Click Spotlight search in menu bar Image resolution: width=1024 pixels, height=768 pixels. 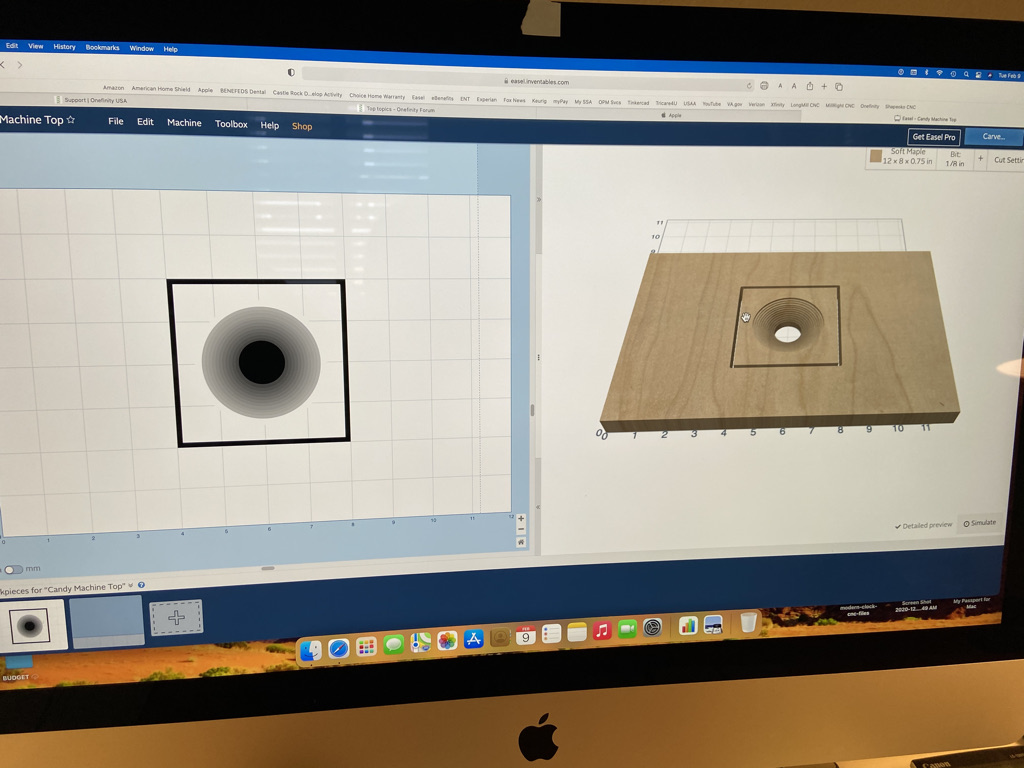coord(966,74)
